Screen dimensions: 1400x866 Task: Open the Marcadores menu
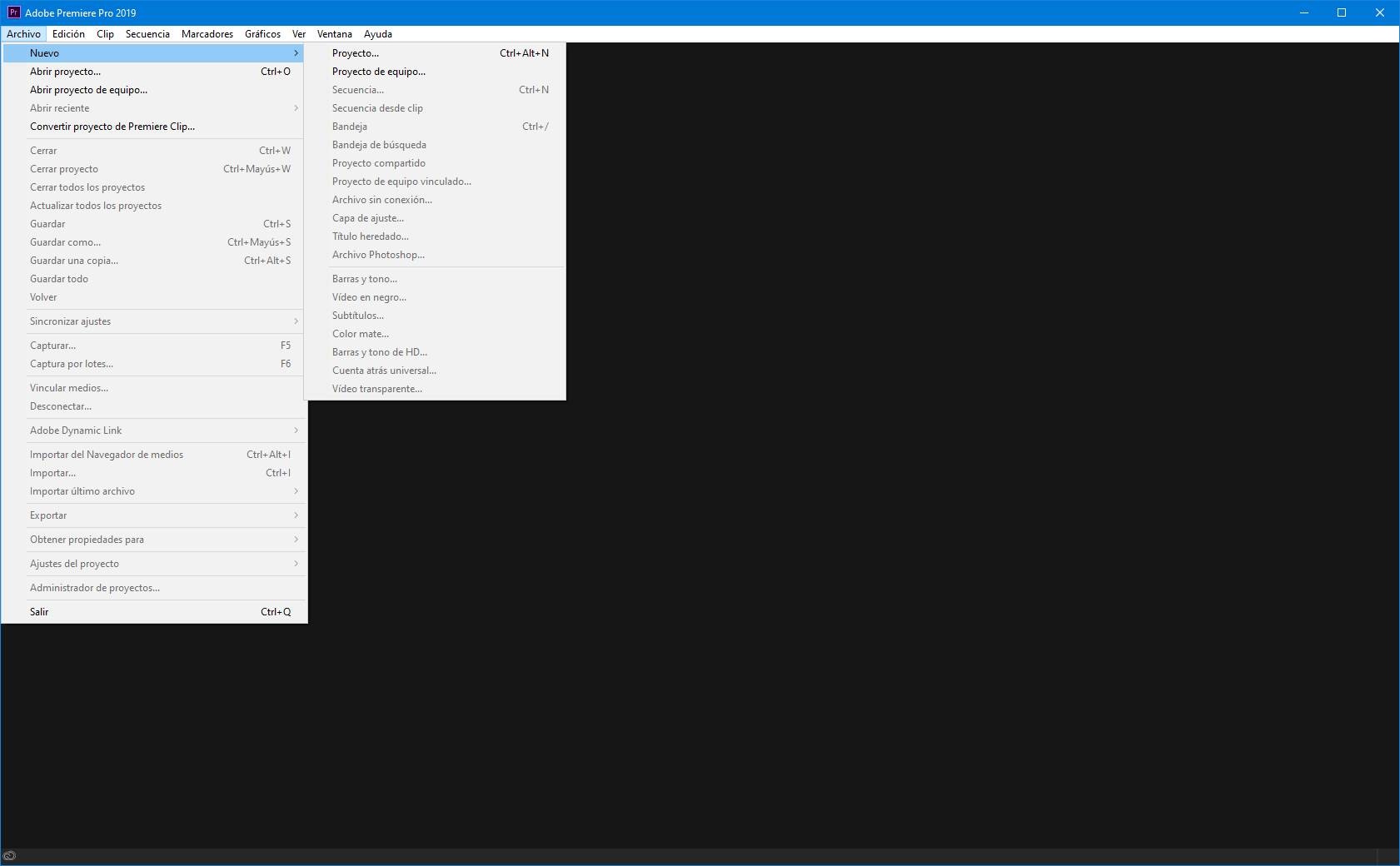(207, 34)
